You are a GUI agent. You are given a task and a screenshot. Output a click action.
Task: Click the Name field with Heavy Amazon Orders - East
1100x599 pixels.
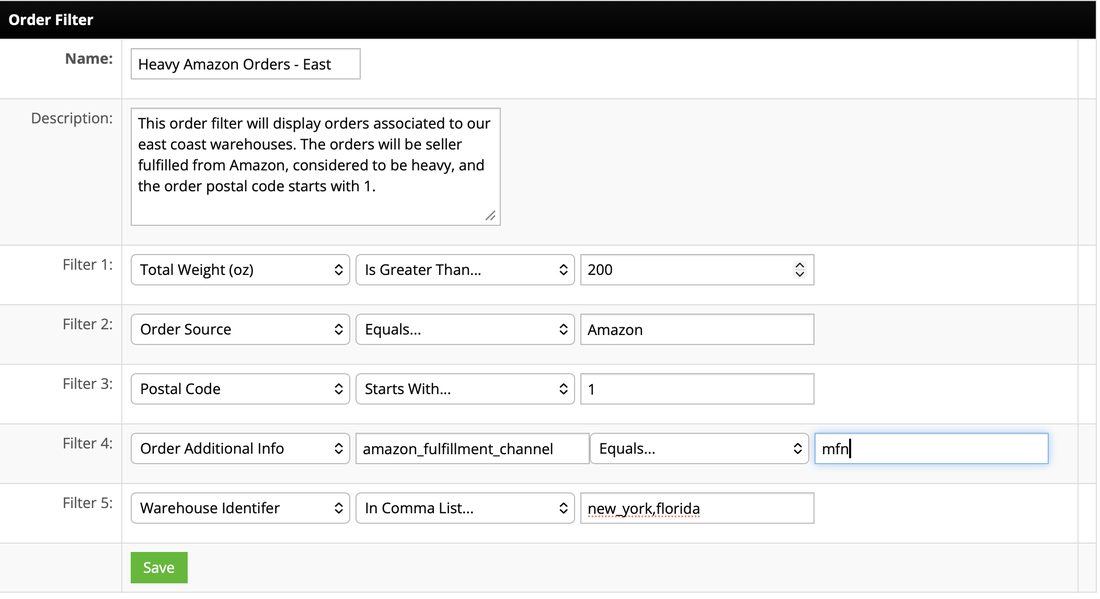coord(246,64)
